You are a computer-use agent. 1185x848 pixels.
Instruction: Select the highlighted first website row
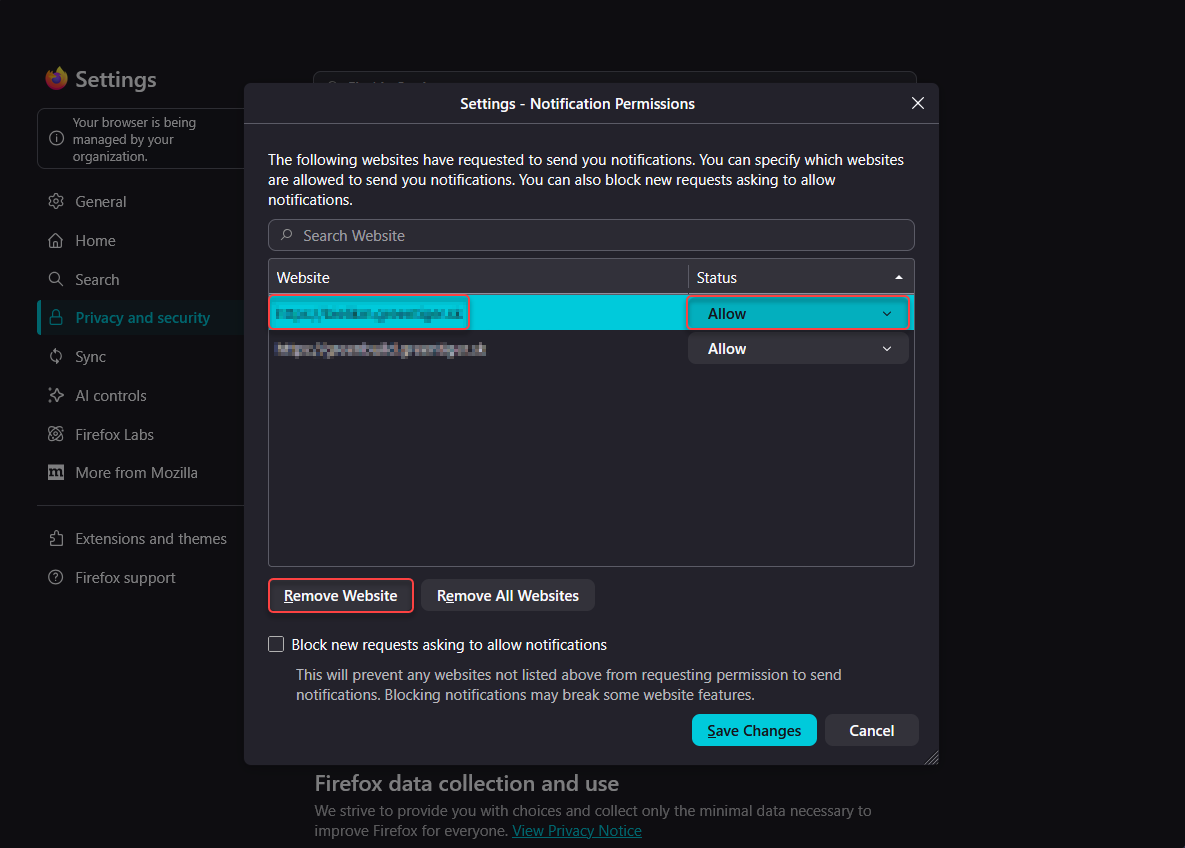click(591, 313)
